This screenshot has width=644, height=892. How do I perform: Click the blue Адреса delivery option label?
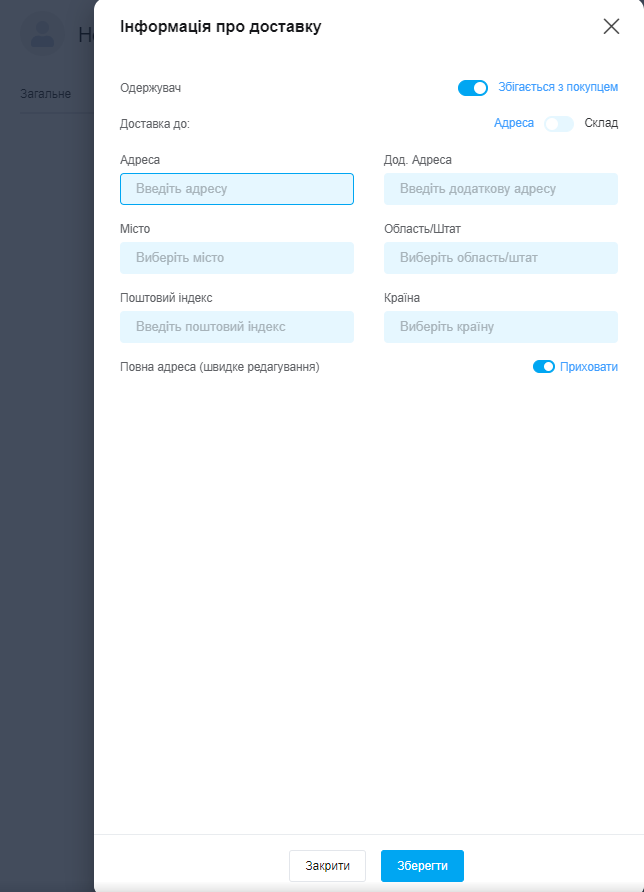coord(514,123)
